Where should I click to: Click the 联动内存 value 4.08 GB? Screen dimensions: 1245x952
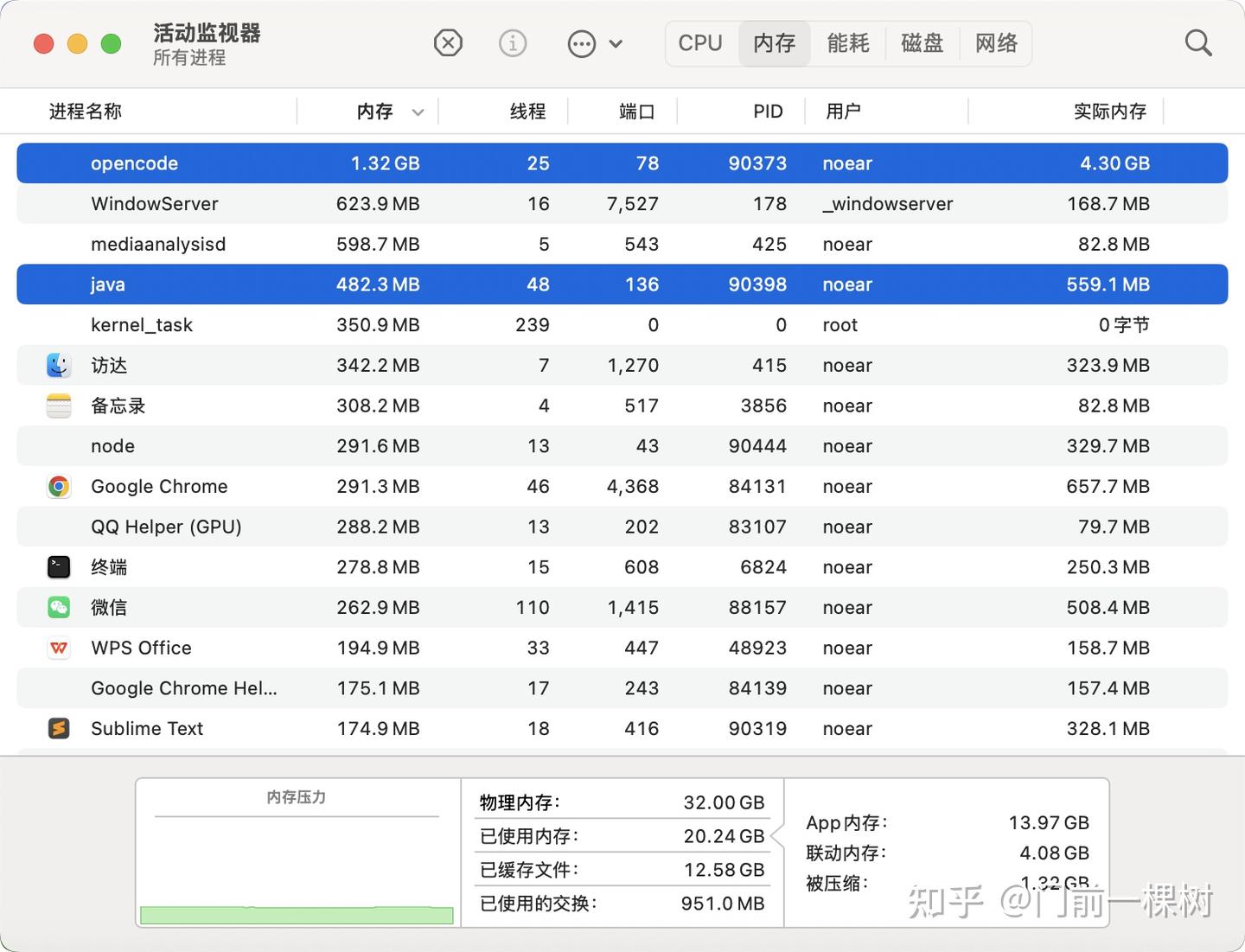(x=1054, y=853)
